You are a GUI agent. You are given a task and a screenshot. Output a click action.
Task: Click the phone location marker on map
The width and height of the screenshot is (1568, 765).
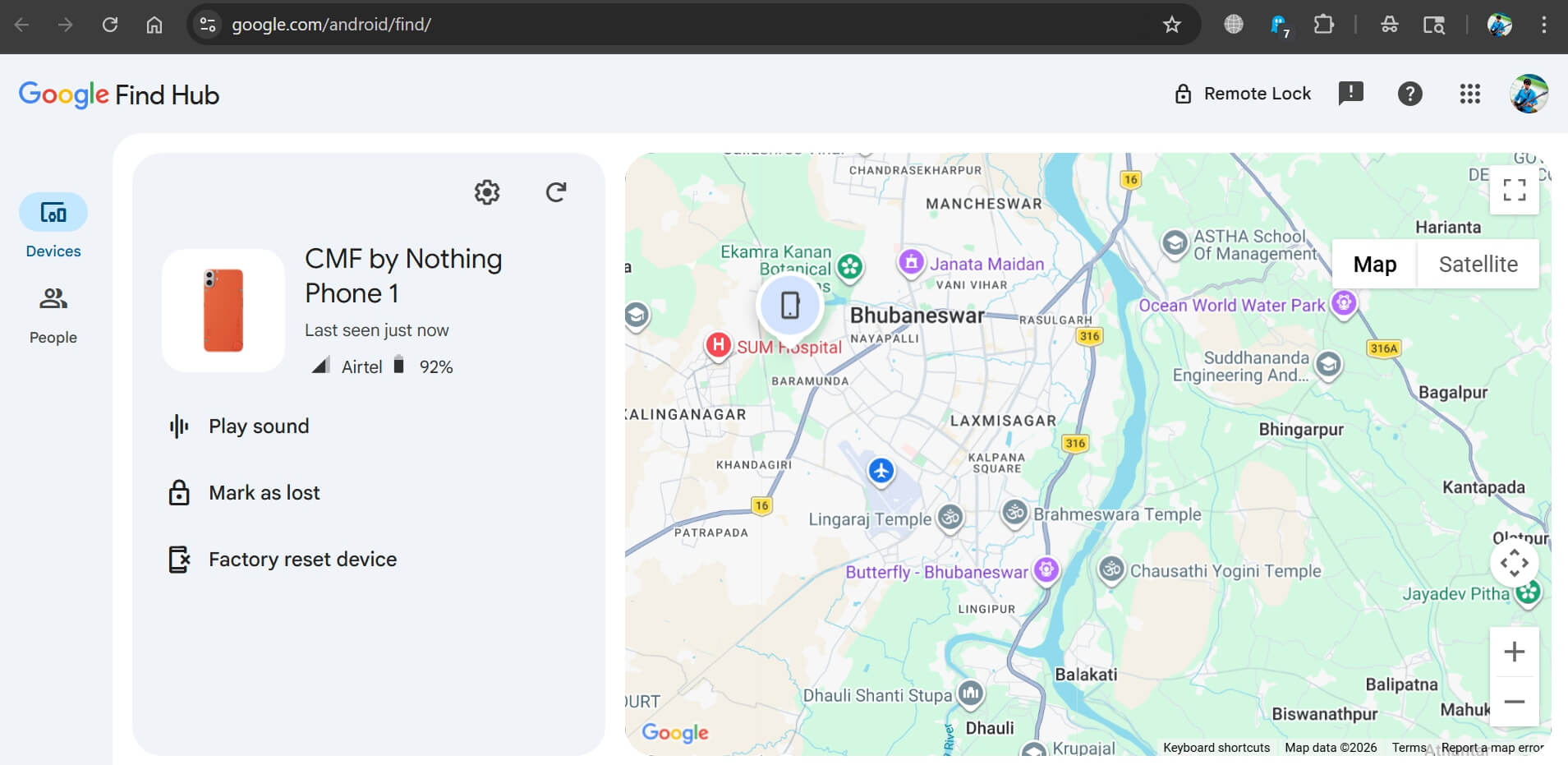(x=790, y=305)
